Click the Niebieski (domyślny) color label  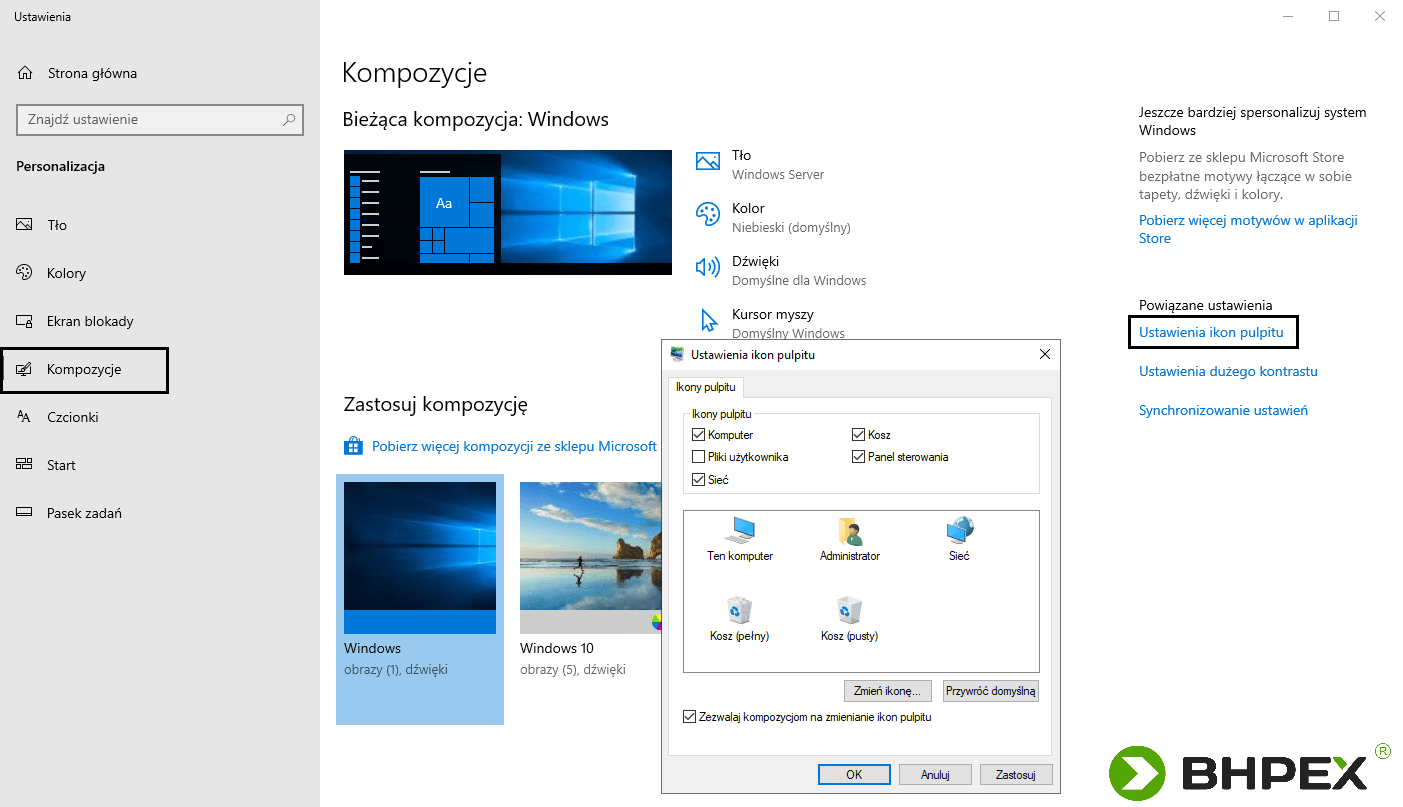[791, 227]
